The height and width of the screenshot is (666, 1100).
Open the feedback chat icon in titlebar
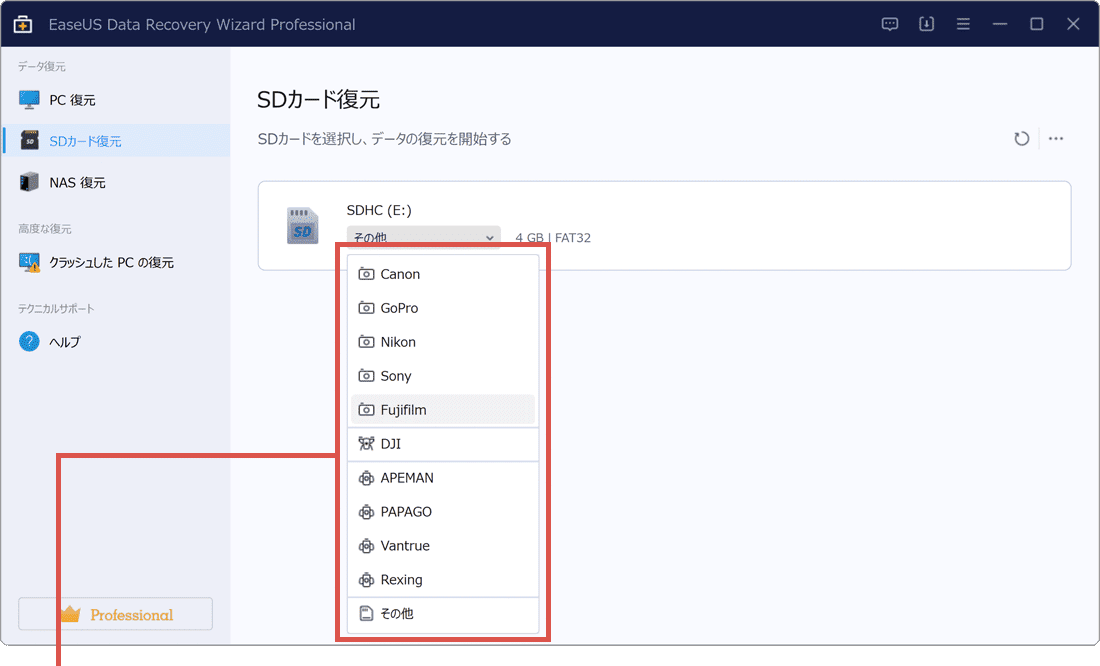(x=889, y=23)
